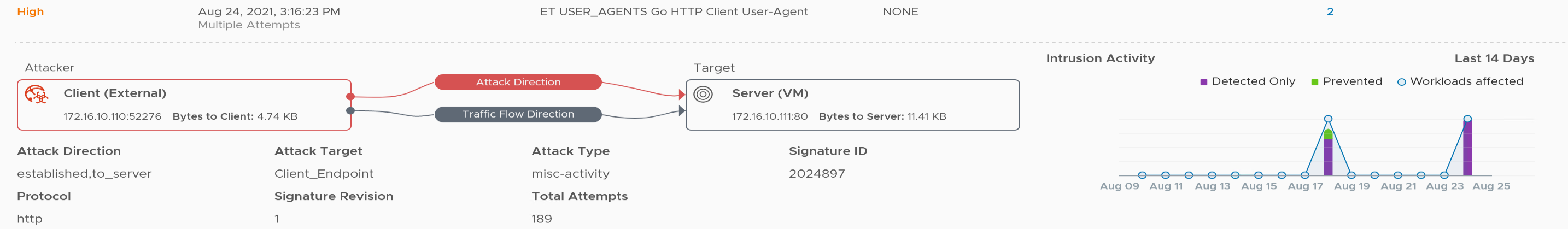Open the workloads count link 2
Viewport: 1568px width, 229px height.
click(x=1330, y=11)
